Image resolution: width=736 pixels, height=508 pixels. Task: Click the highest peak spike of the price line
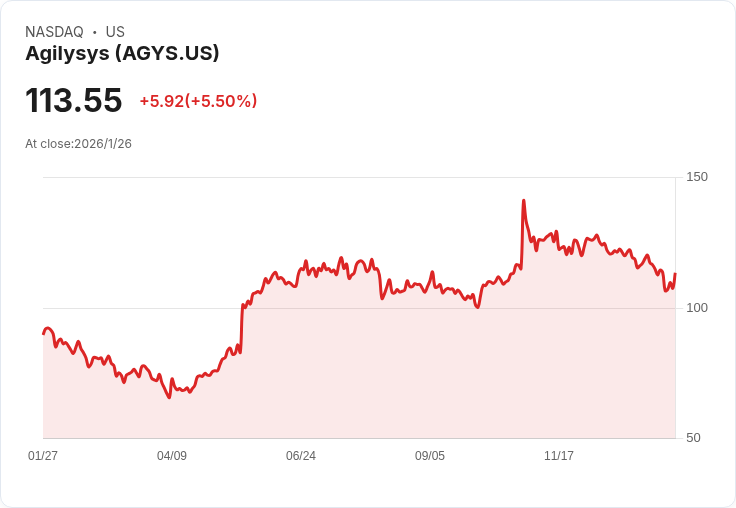pyautogui.click(x=523, y=201)
